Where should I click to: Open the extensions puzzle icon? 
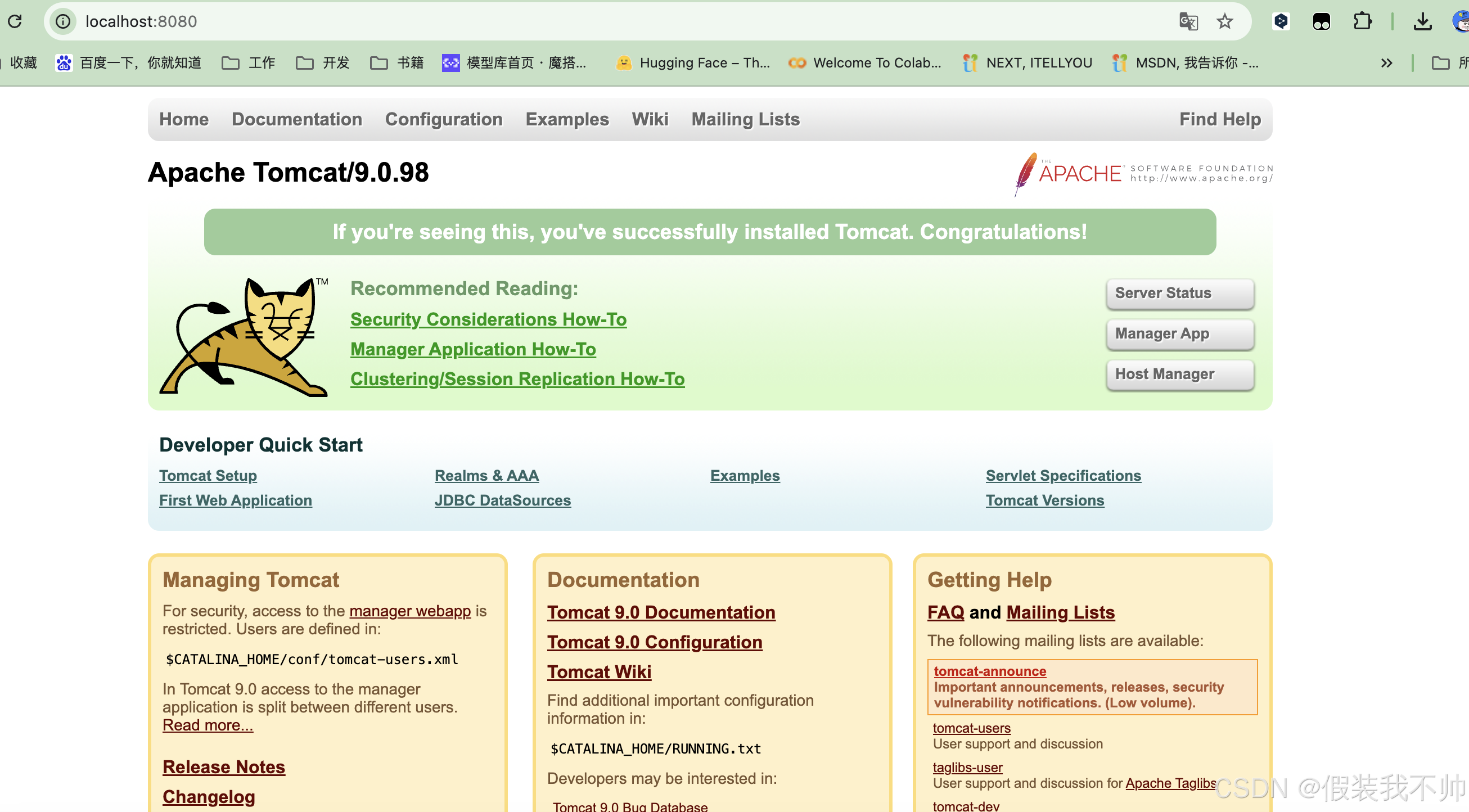(1362, 21)
